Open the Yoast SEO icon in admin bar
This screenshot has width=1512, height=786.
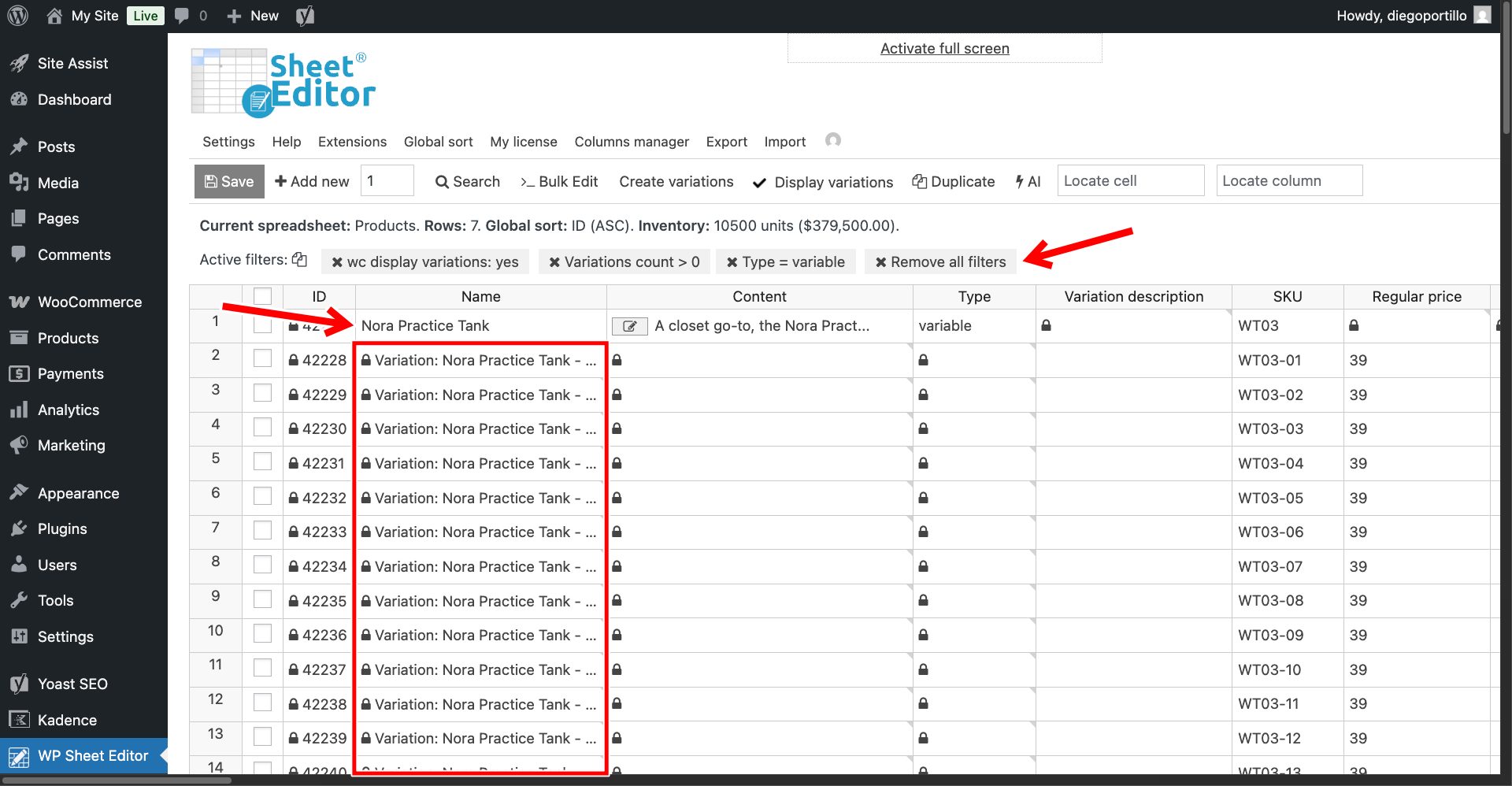[x=305, y=16]
